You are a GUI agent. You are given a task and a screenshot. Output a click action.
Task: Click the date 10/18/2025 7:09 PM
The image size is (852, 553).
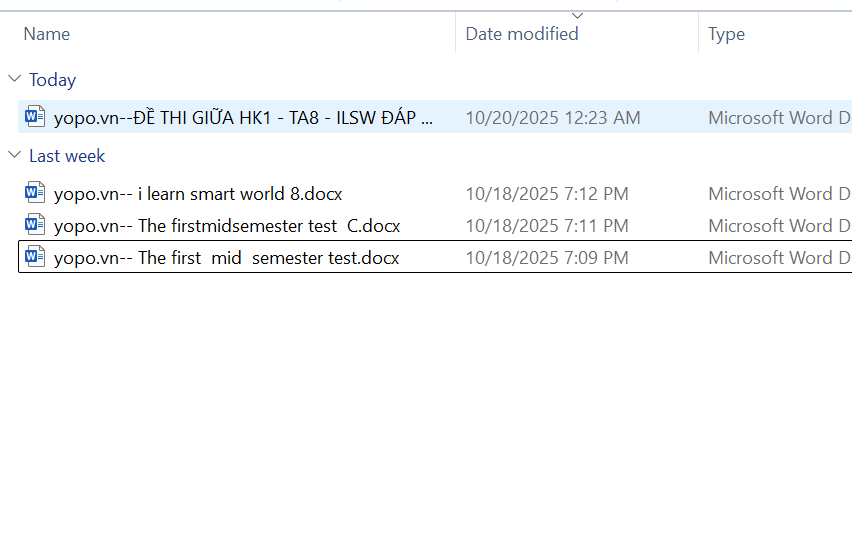pos(547,258)
